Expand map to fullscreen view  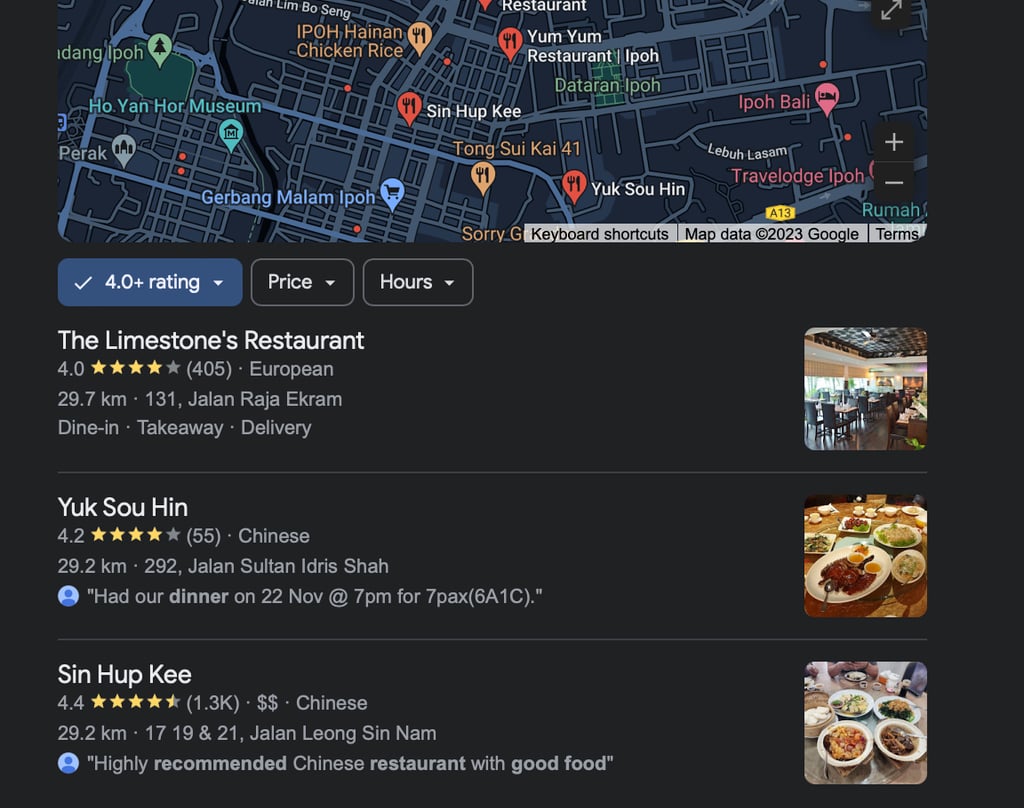[x=891, y=11]
